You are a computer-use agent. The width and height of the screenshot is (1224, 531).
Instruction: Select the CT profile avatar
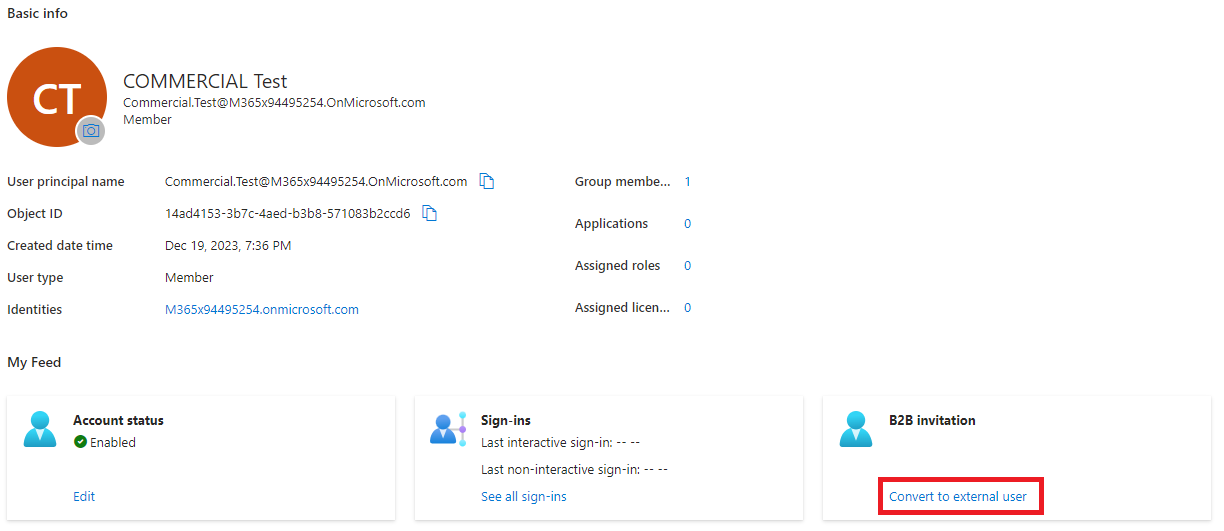[55, 97]
